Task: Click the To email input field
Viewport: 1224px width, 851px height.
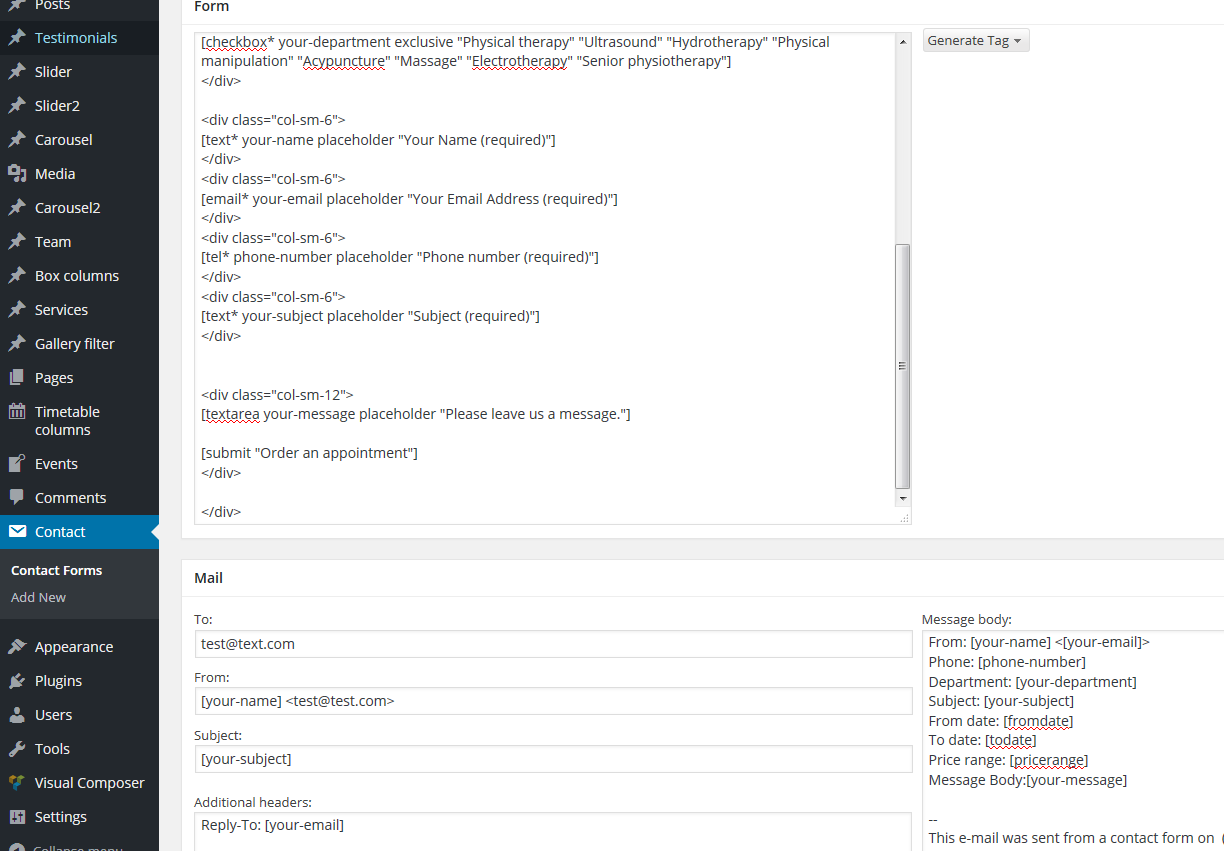Action: click(x=553, y=644)
